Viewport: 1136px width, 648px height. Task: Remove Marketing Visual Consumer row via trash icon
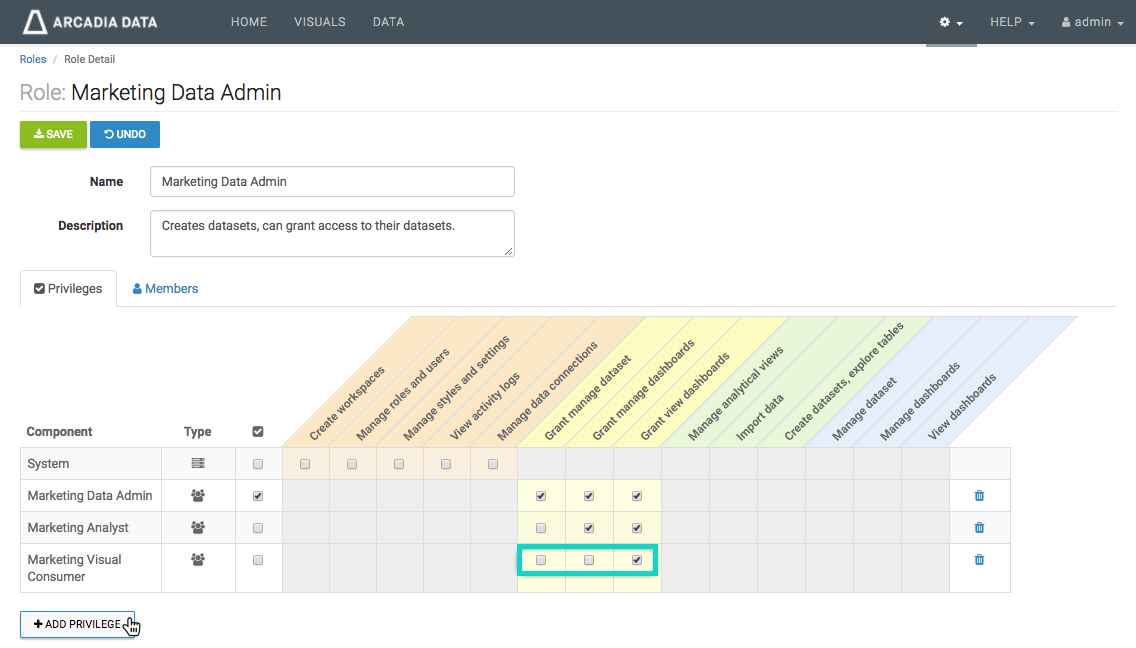tap(979, 560)
